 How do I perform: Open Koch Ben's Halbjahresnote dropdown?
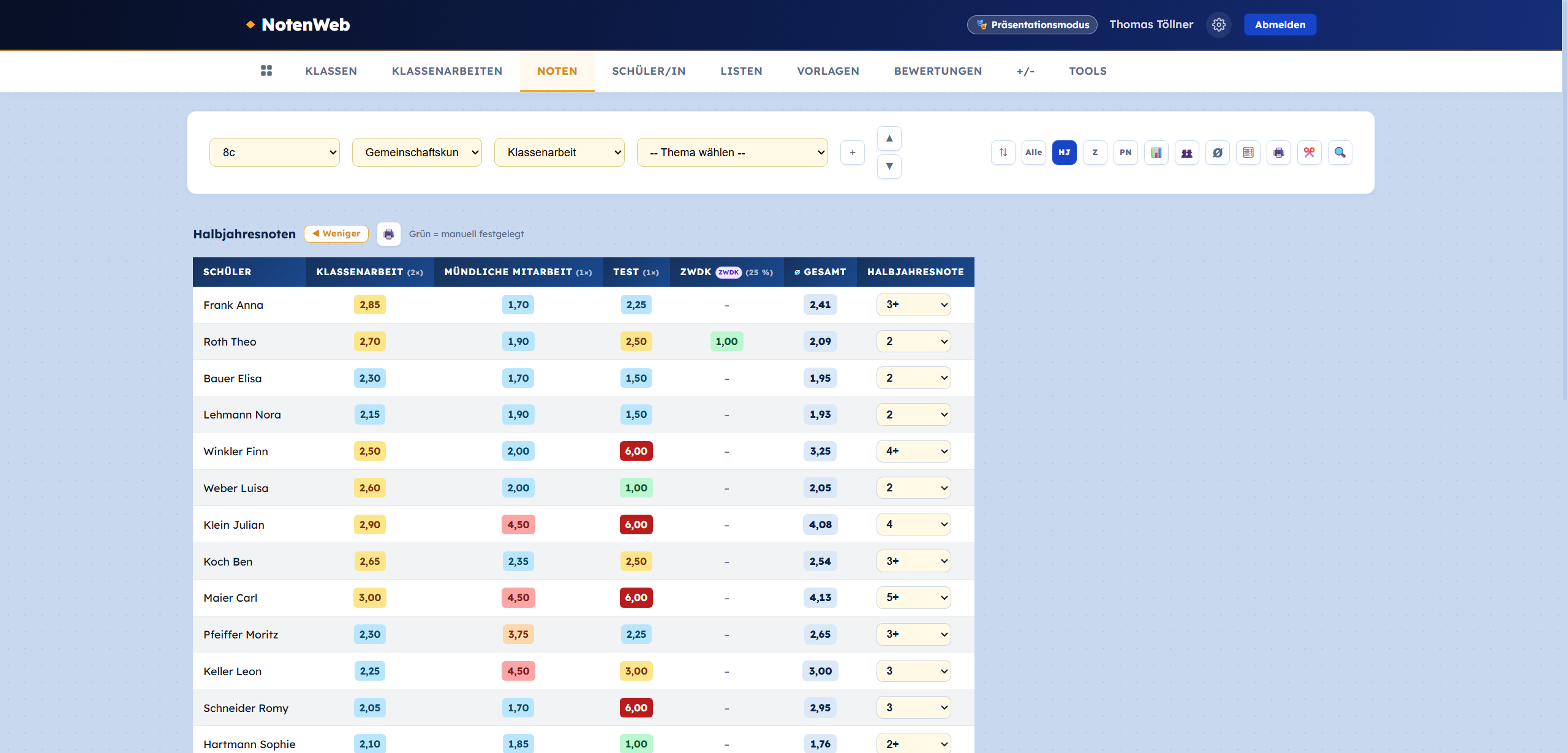913,561
